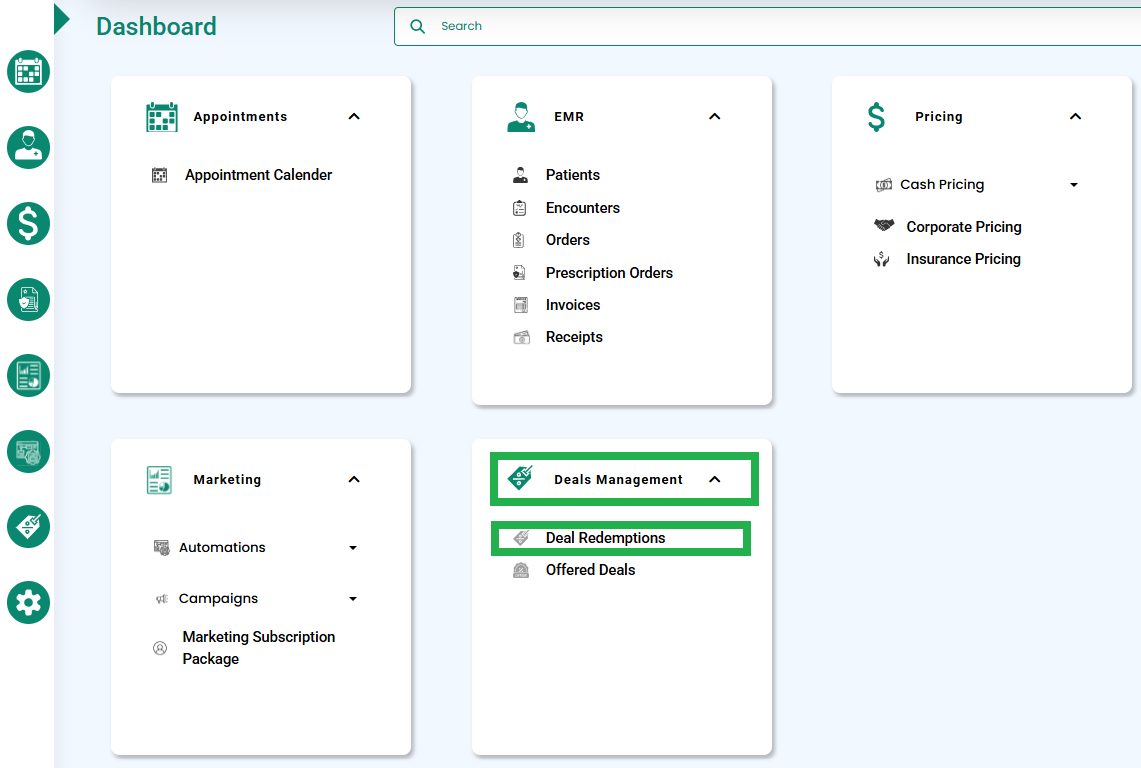This screenshot has width=1141, height=768.
Task: Click the Appointments card calendar icon
Action: pyautogui.click(x=162, y=116)
